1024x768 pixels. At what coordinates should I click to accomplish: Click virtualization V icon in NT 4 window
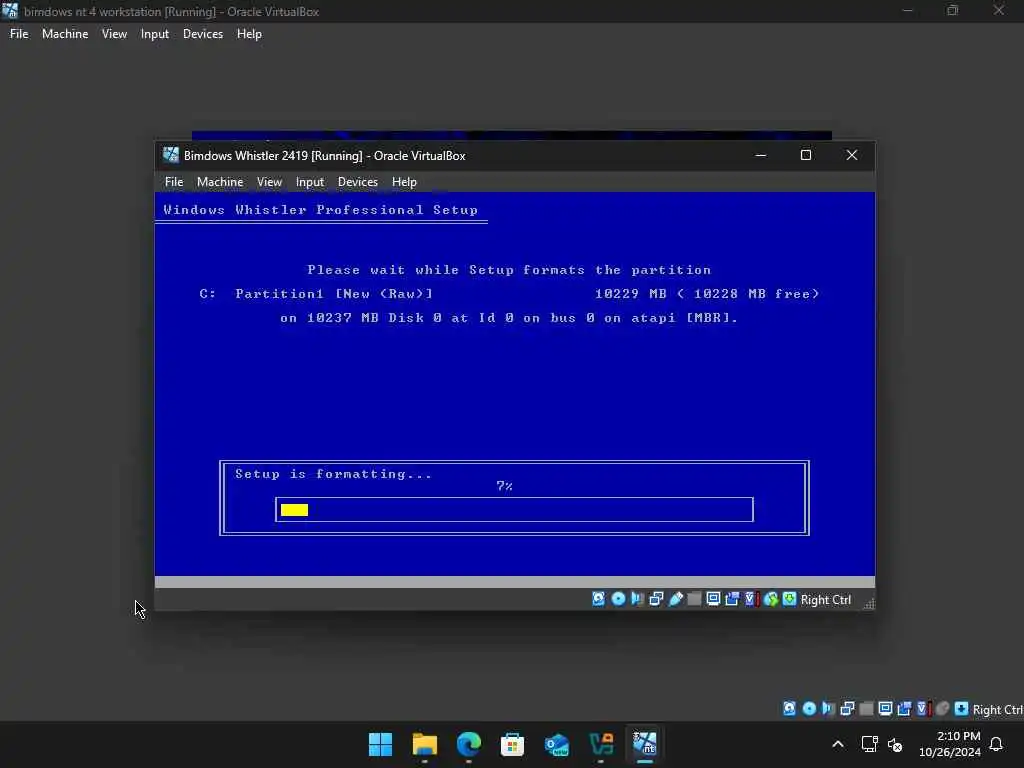point(923,709)
